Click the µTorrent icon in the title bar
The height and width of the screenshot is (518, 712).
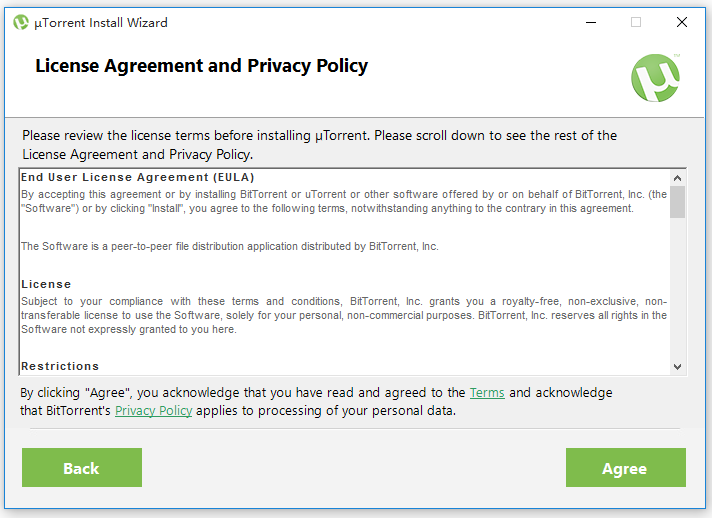[x=21, y=22]
